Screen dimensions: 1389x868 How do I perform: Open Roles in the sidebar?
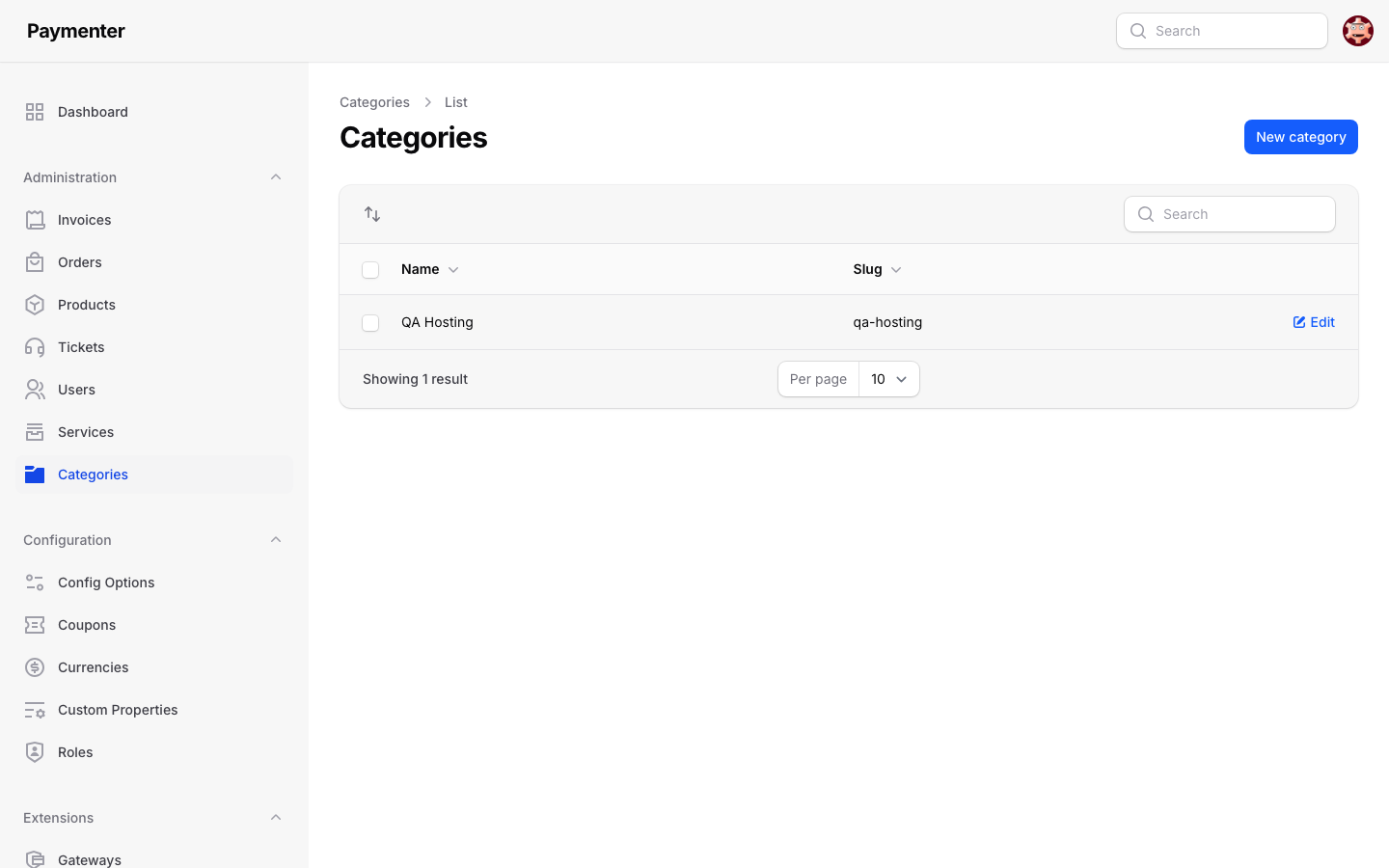[154, 752]
